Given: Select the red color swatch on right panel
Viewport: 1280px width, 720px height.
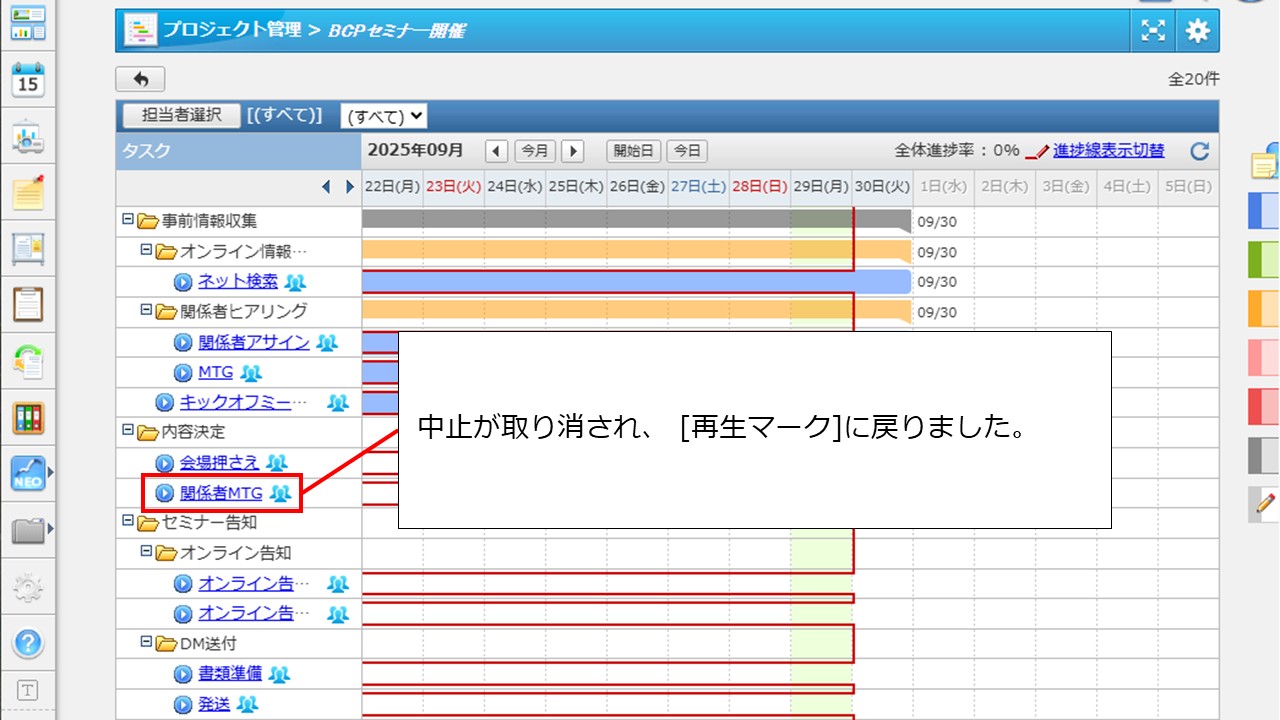Looking at the screenshot, I should click(1263, 406).
